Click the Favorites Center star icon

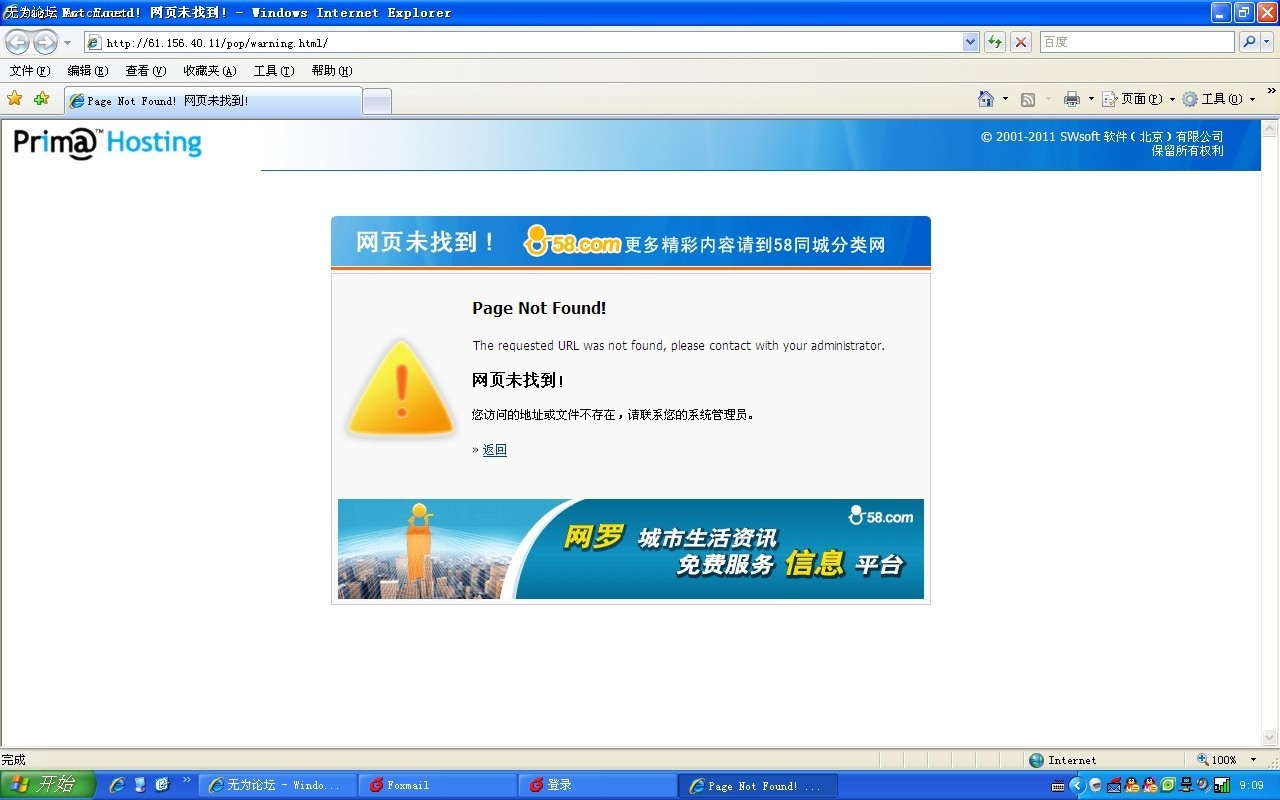14,99
